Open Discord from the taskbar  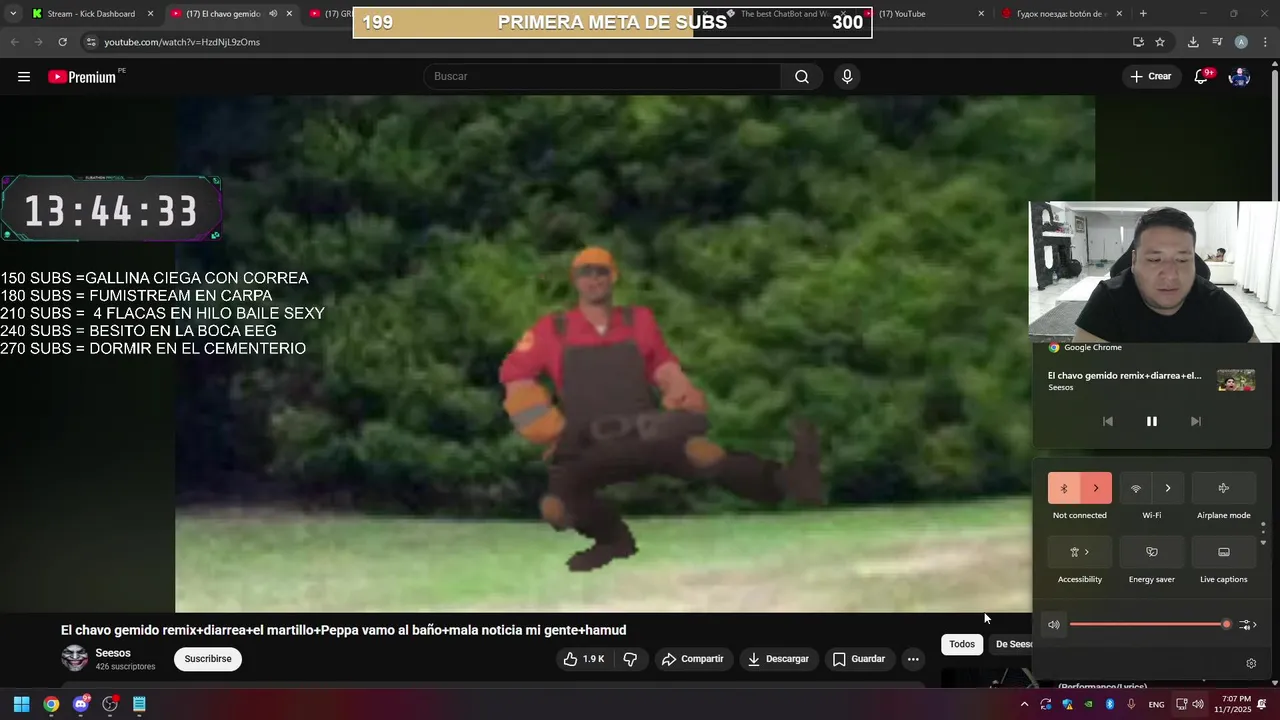[x=81, y=704]
